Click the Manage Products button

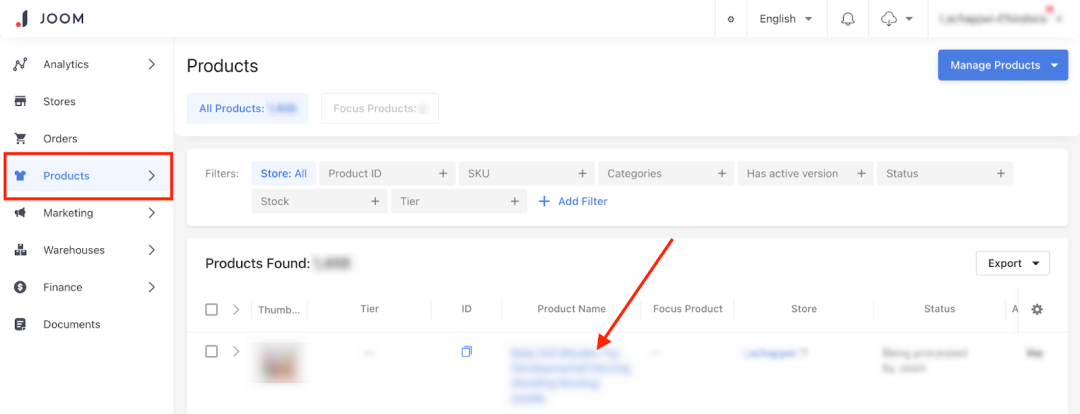(x=1002, y=65)
